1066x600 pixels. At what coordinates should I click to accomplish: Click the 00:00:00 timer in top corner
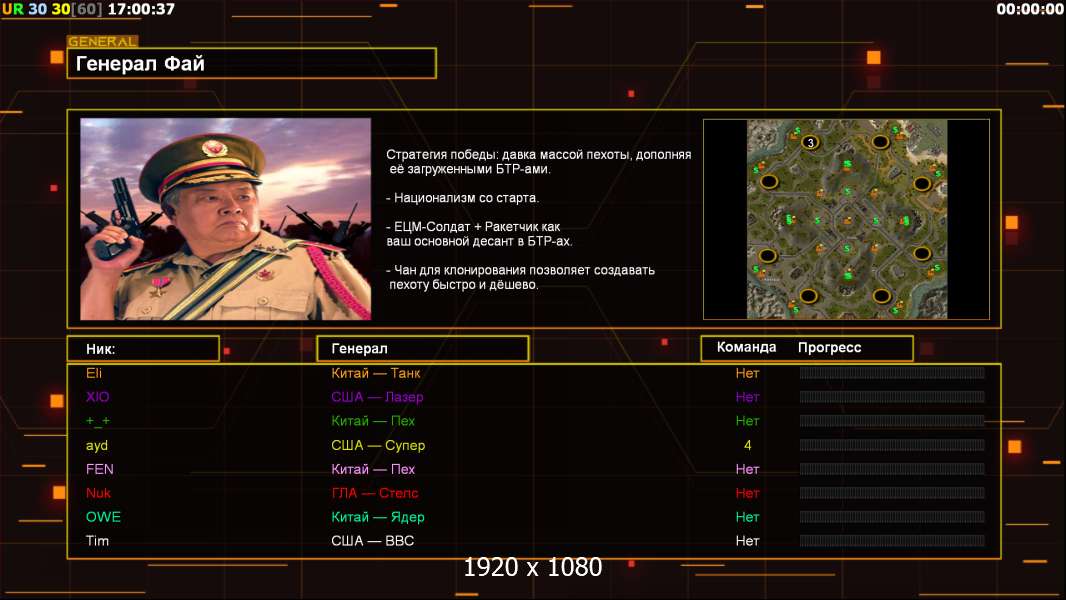[1029, 9]
